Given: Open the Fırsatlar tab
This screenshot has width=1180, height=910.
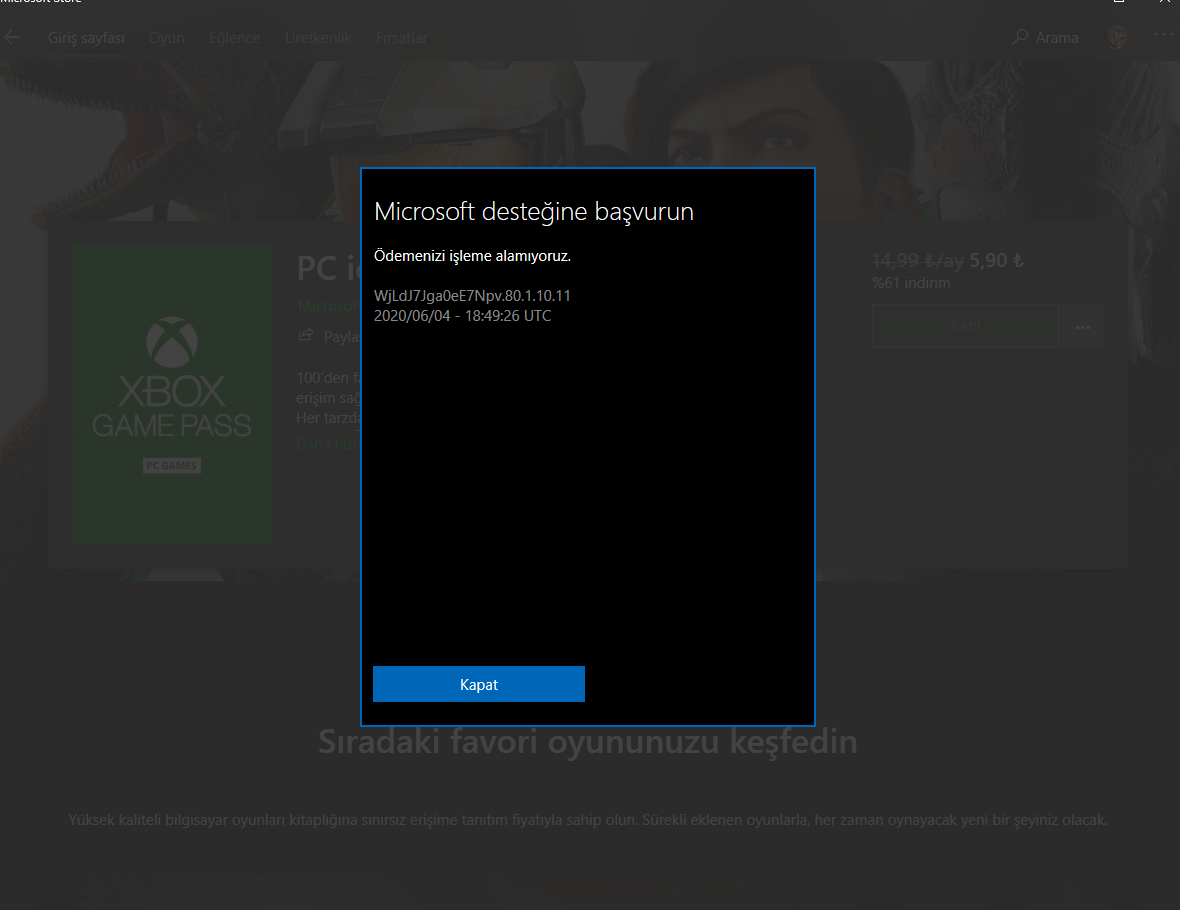Looking at the screenshot, I should 402,38.
